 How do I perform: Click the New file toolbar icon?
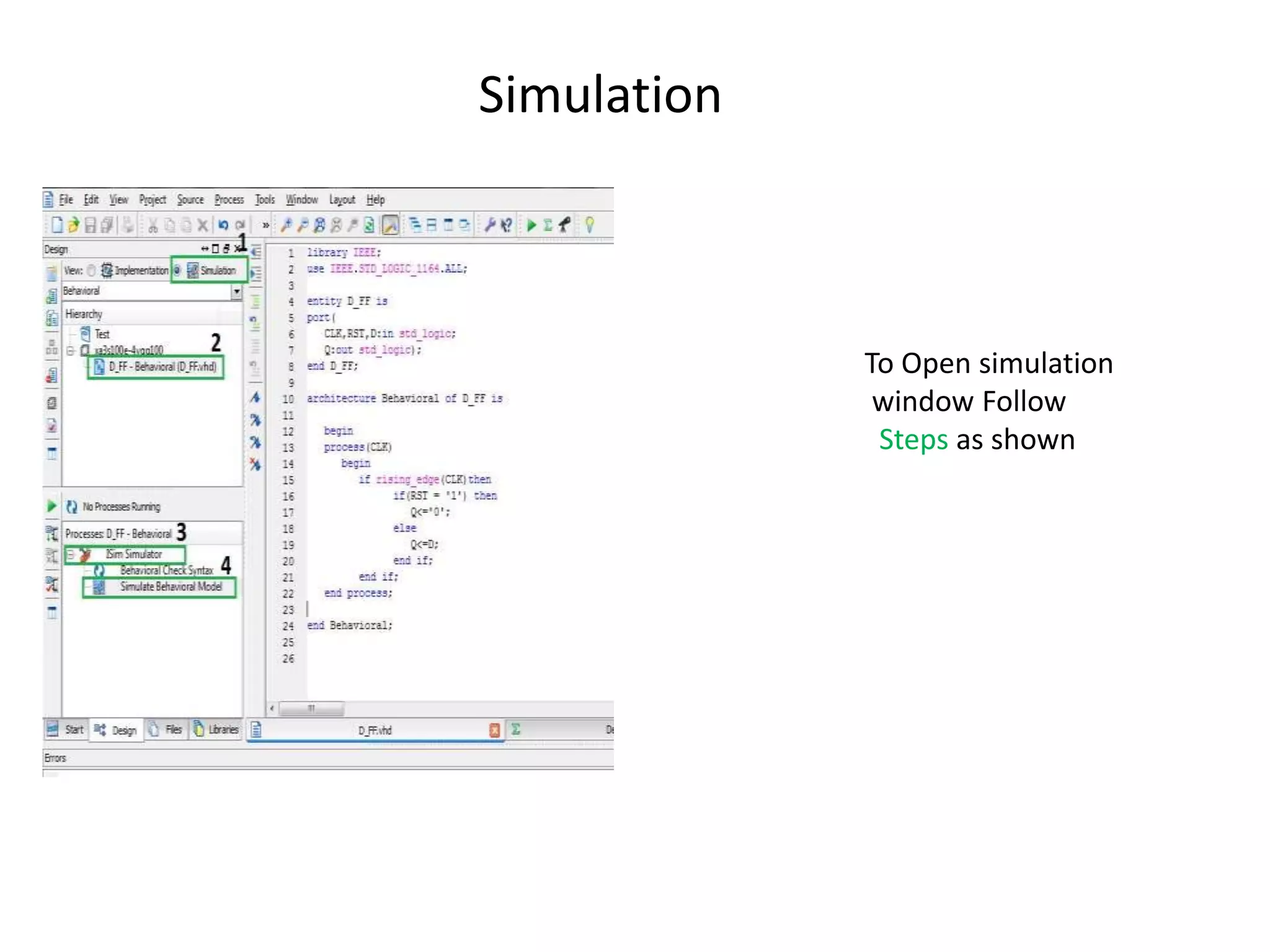pyautogui.click(x=57, y=225)
